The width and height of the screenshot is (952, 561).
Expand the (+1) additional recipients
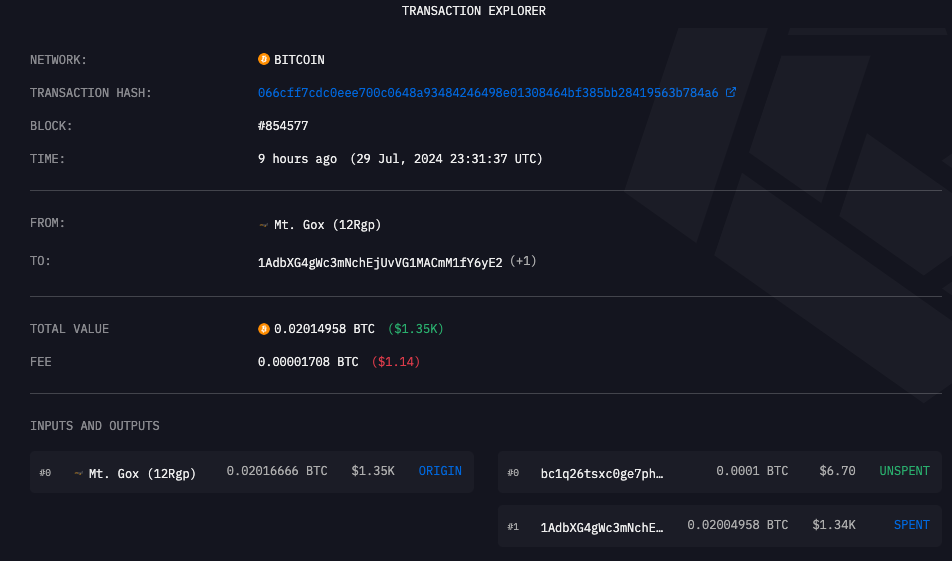coord(523,262)
